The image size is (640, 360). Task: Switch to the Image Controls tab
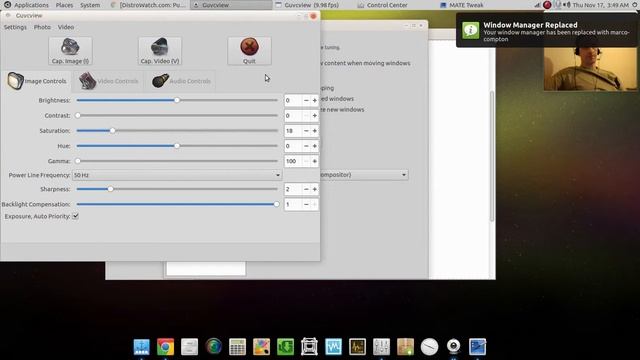tap(37, 81)
